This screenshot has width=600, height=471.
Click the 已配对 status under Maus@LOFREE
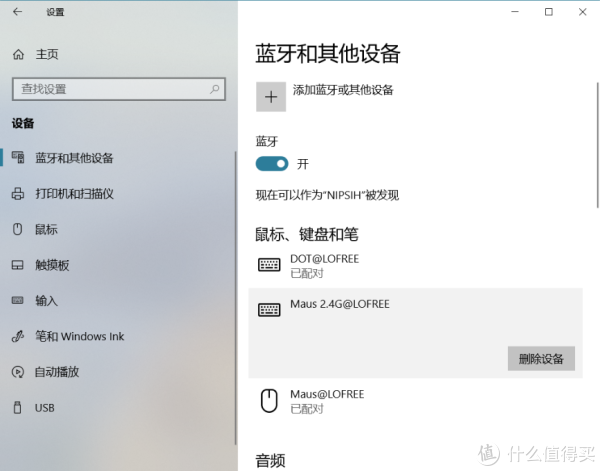pos(307,409)
